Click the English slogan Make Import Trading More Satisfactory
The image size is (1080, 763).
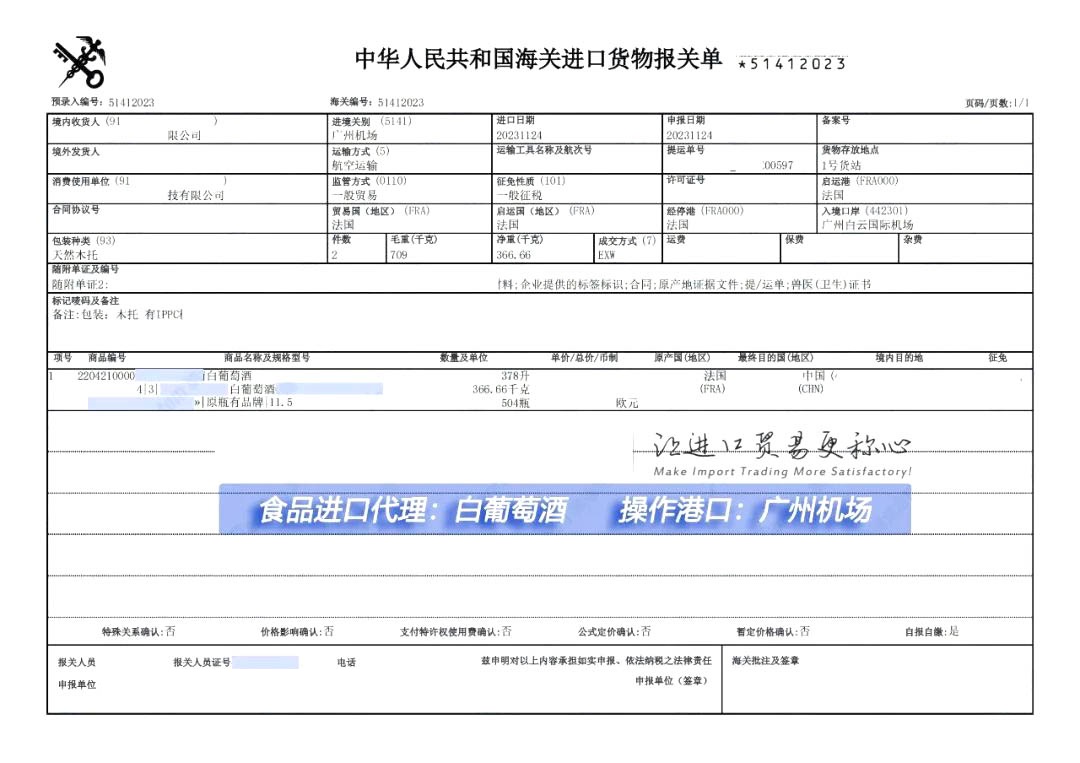click(x=782, y=471)
